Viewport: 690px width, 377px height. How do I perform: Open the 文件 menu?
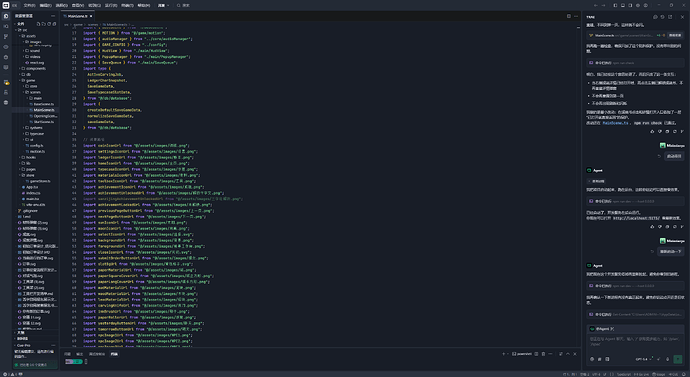point(29,5)
